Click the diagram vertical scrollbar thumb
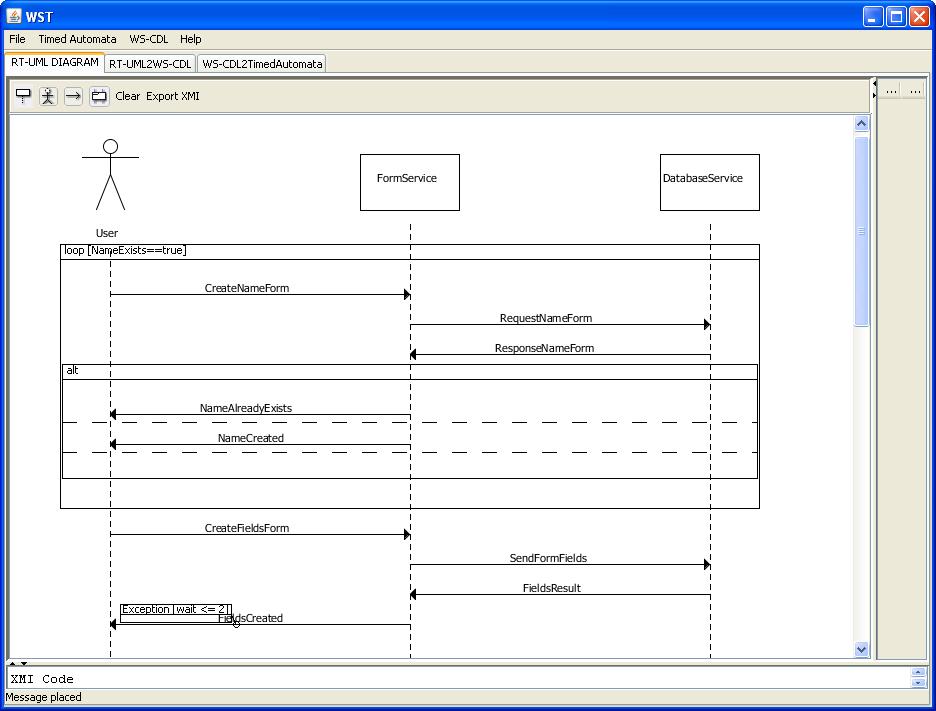Viewport: 936px width, 711px height. click(x=861, y=231)
